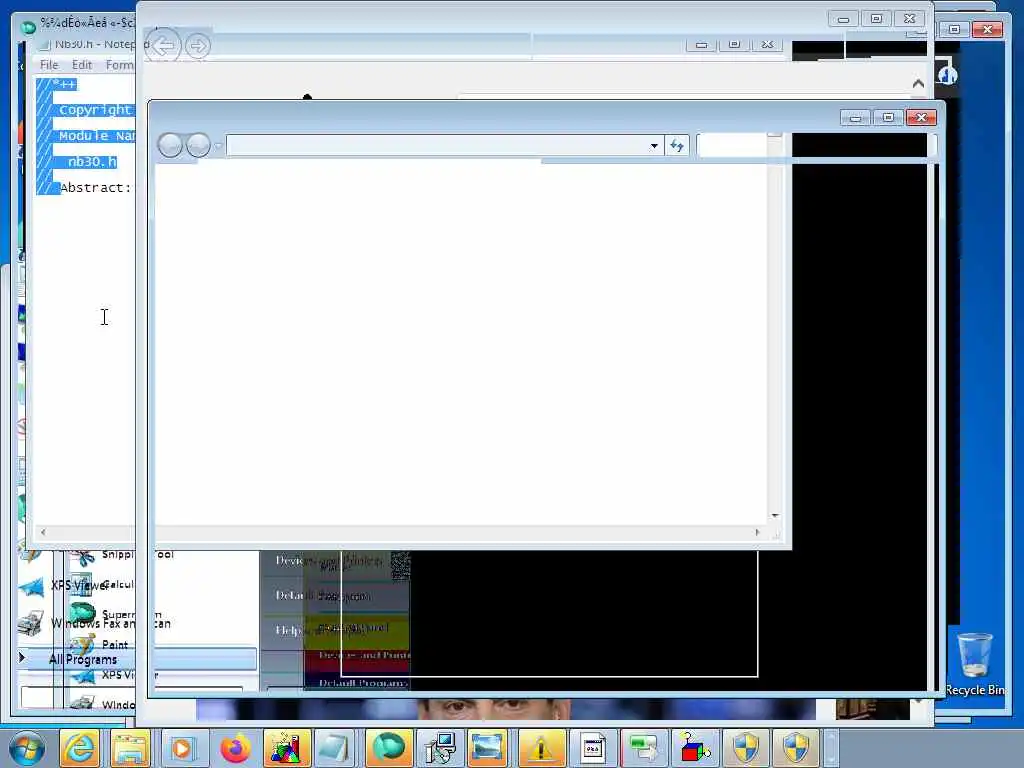
Task: Open recent pages dropdown next to nav buttons
Action: click(218, 146)
